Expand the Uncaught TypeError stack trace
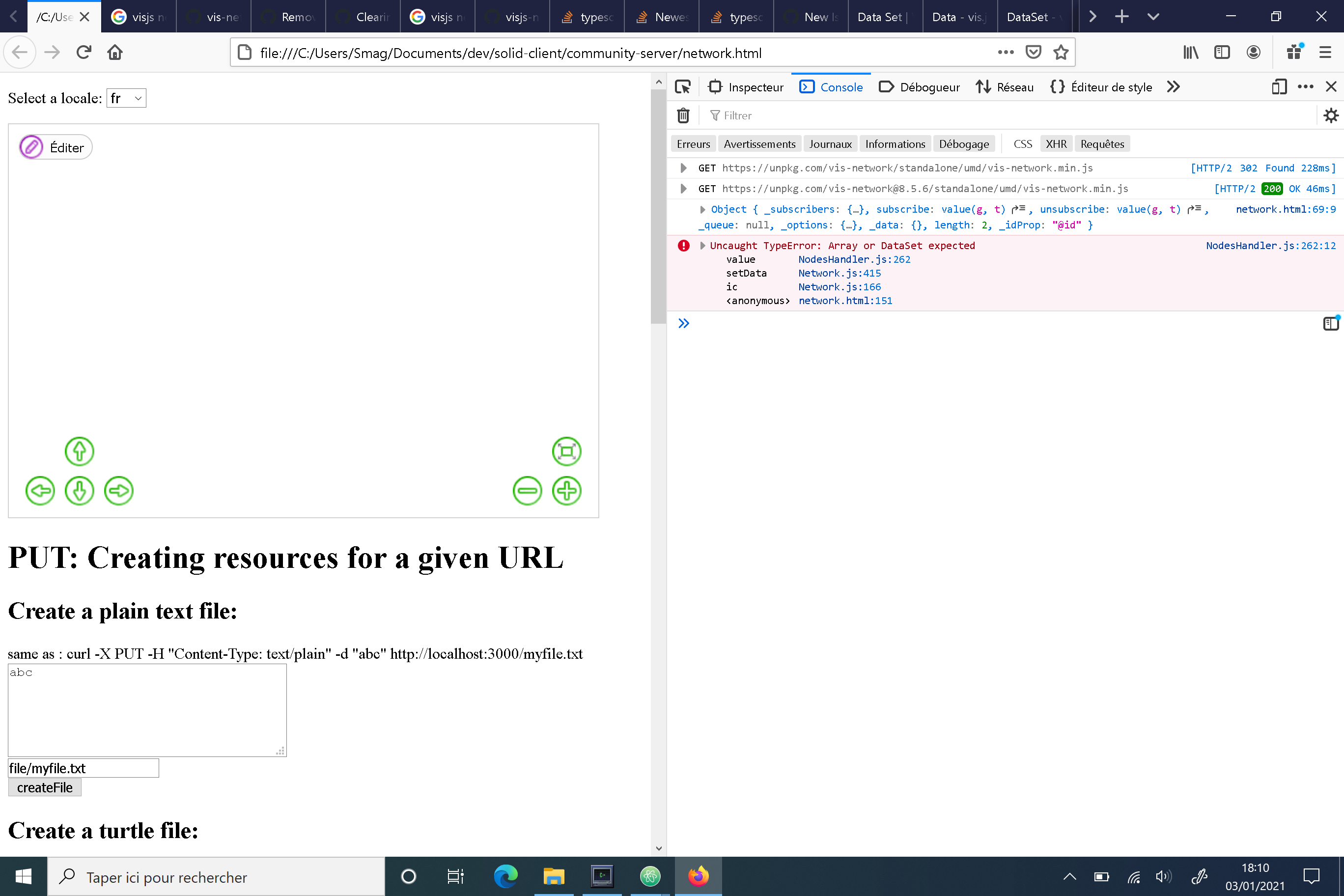This screenshot has width=1344, height=896. click(x=702, y=246)
